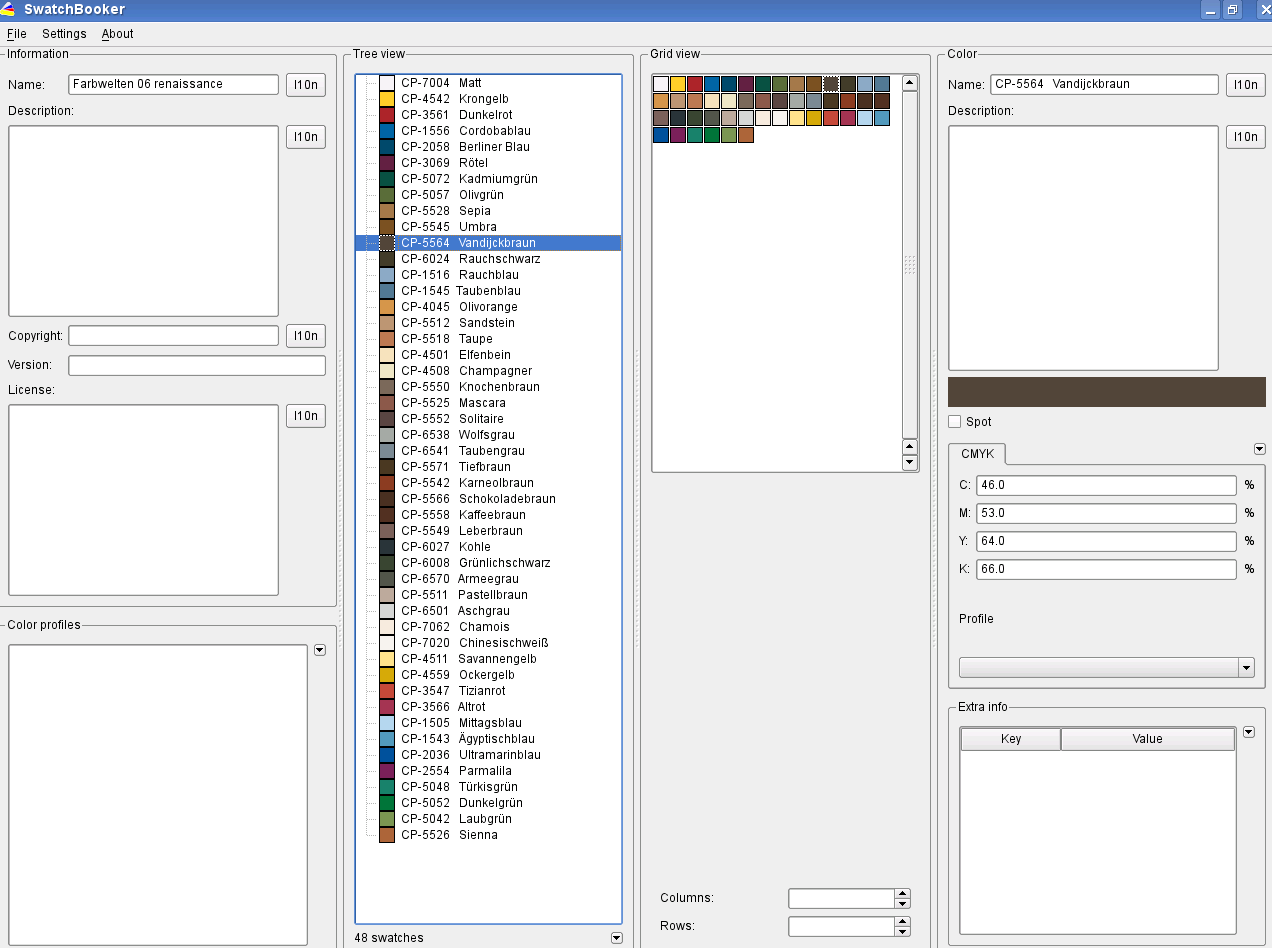Select the CMYK tab
The height and width of the screenshot is (948, 1272).
point(977,454)
